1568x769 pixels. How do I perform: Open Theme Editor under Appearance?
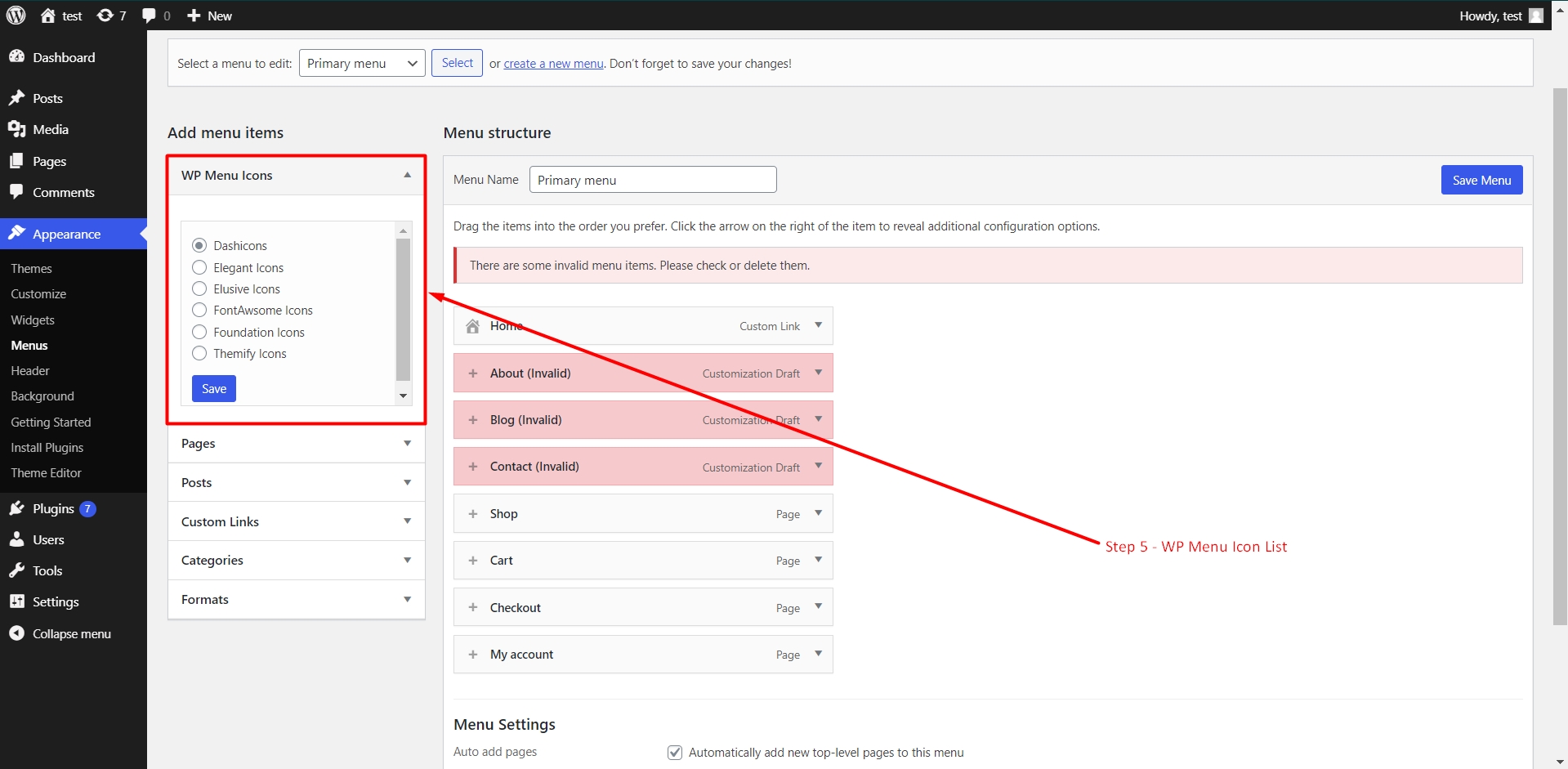(46, 472)
